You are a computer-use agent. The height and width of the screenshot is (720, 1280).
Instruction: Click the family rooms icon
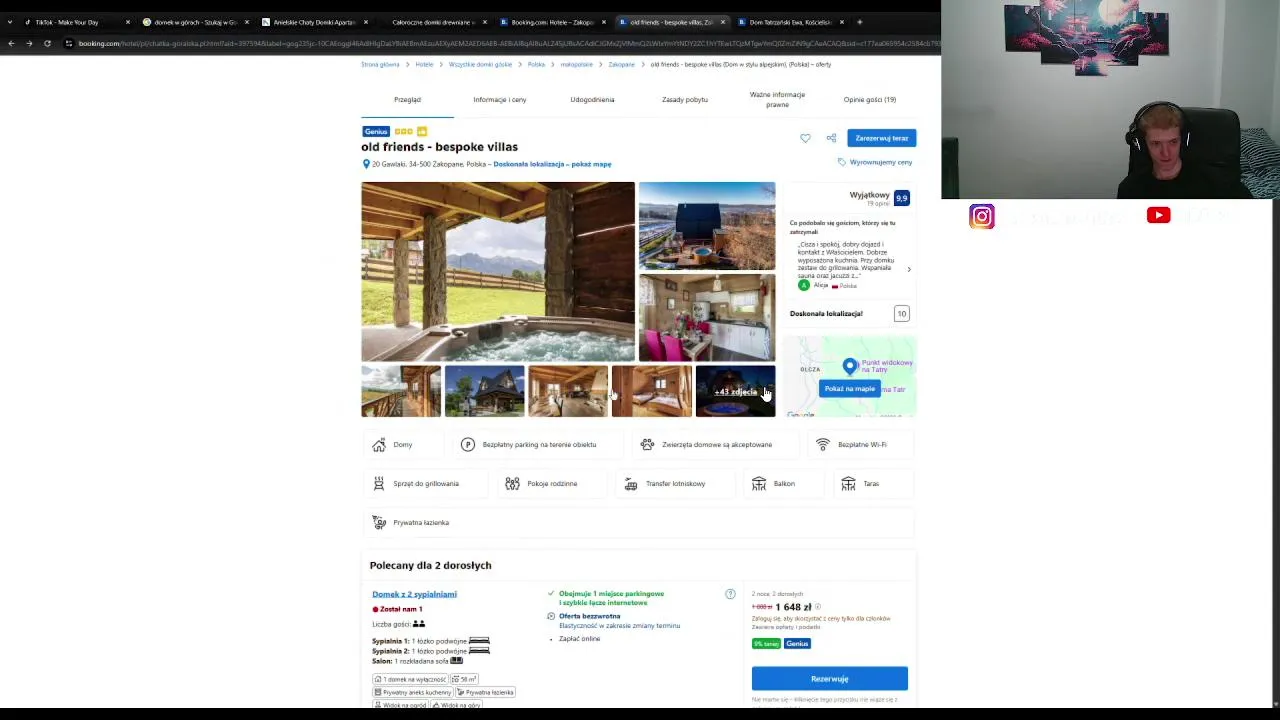click(512, 484)
